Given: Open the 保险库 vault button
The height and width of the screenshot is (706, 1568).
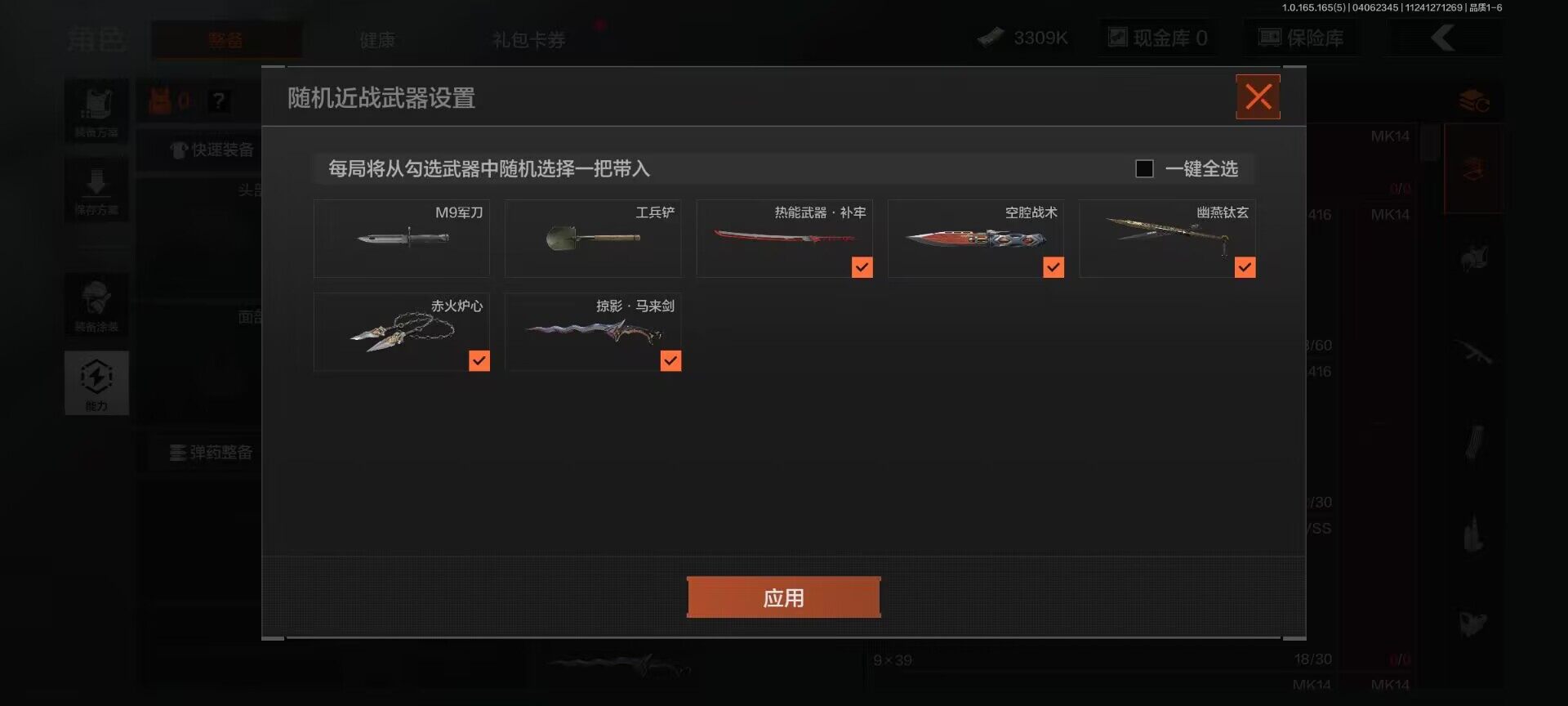Looking at the screenshot, I should tap(1301, 38).
